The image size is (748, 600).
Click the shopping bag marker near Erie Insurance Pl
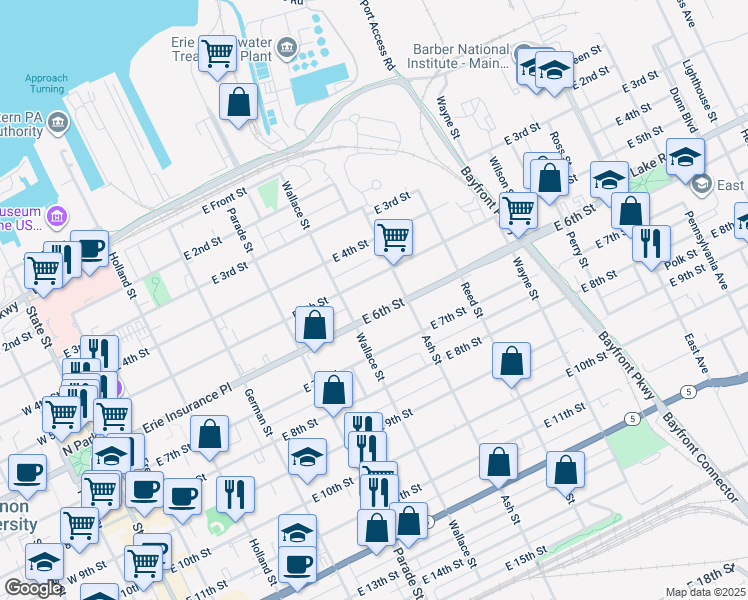coord(209,434)
